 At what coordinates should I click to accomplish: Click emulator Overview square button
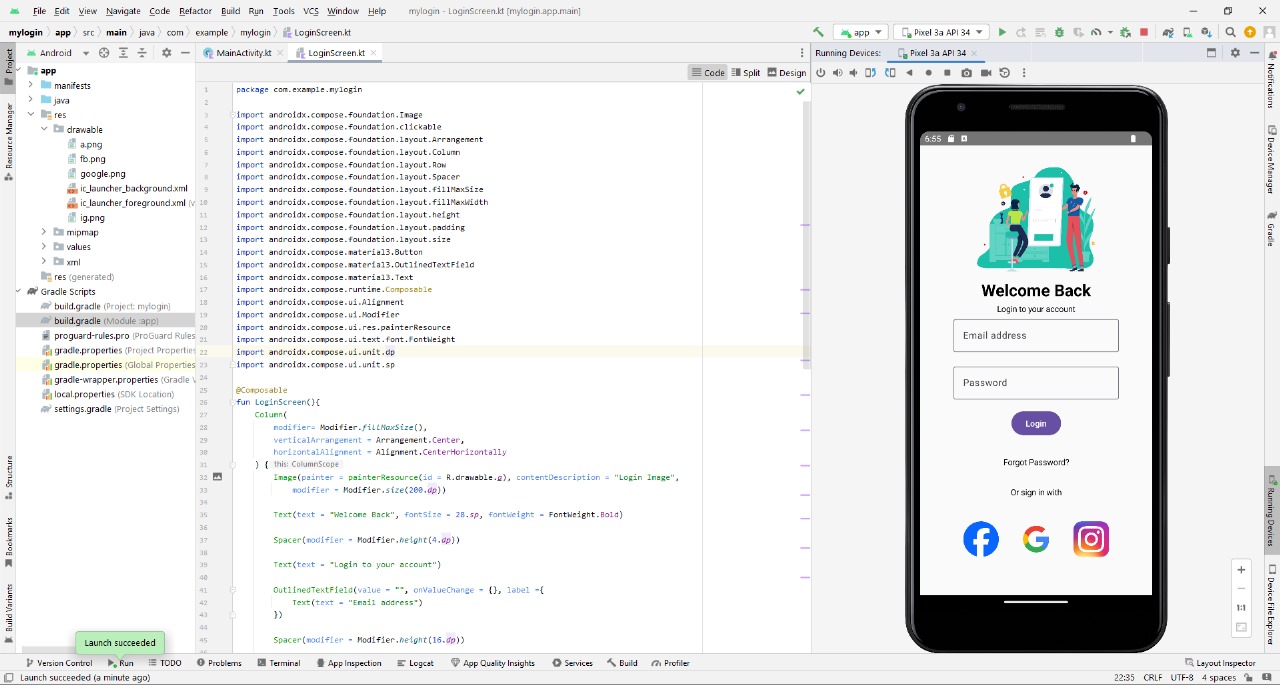[x=947, y=72]
